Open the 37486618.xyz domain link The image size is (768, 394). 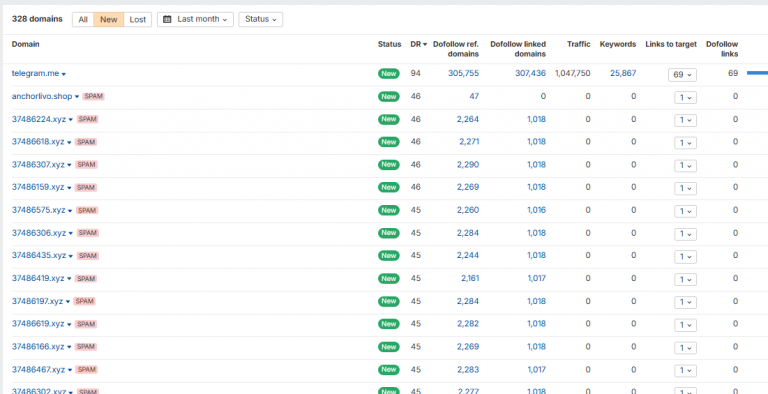38,142
